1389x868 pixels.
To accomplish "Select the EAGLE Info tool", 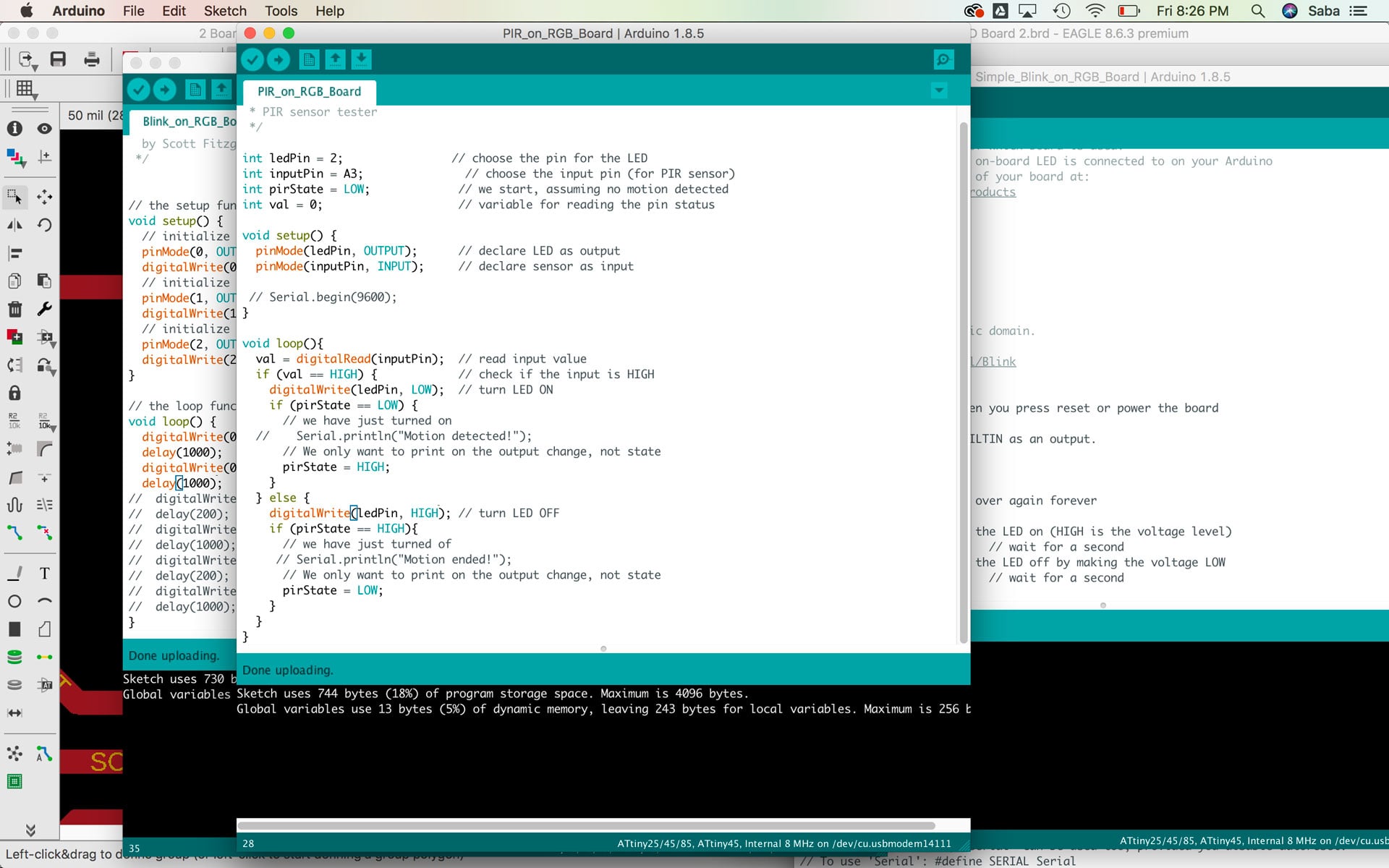I will pos(14,129).
